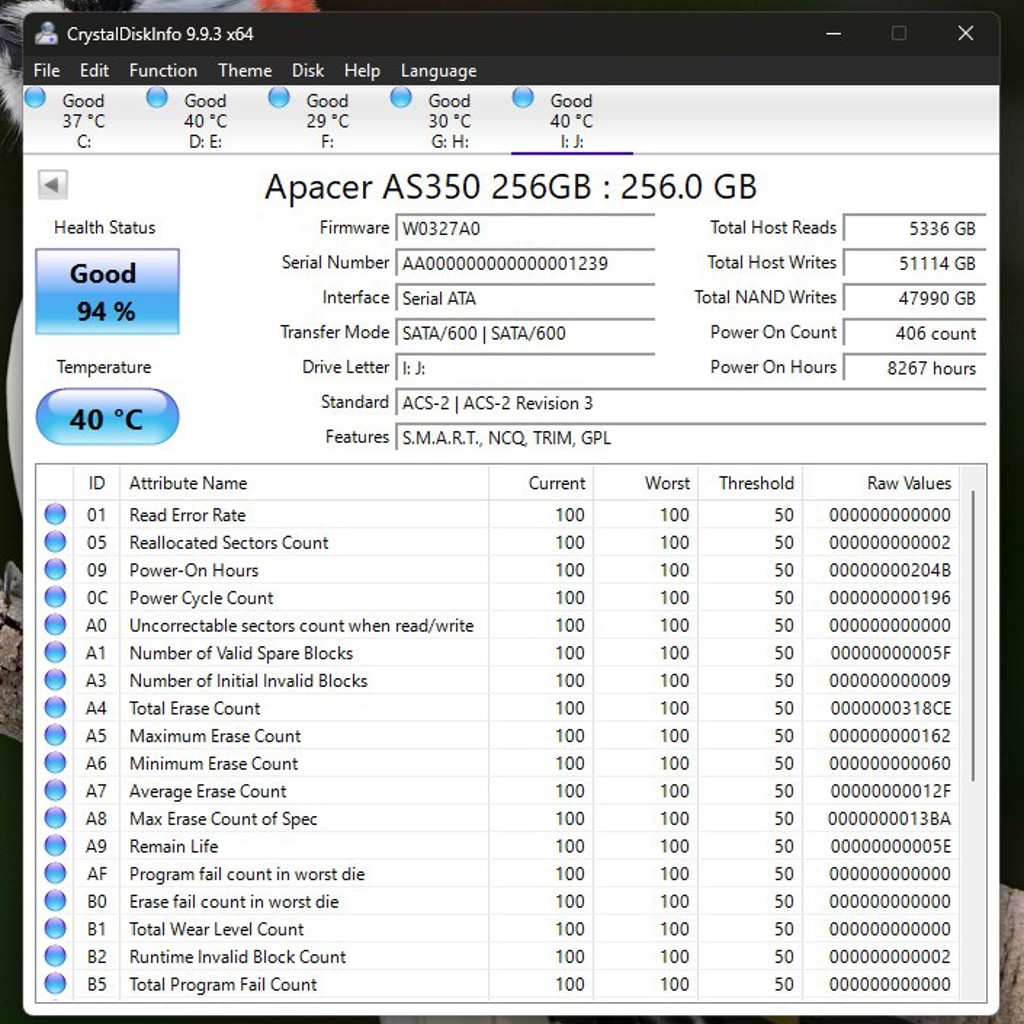Click the status icon for Average Erase Count

[x=56, y=790]
